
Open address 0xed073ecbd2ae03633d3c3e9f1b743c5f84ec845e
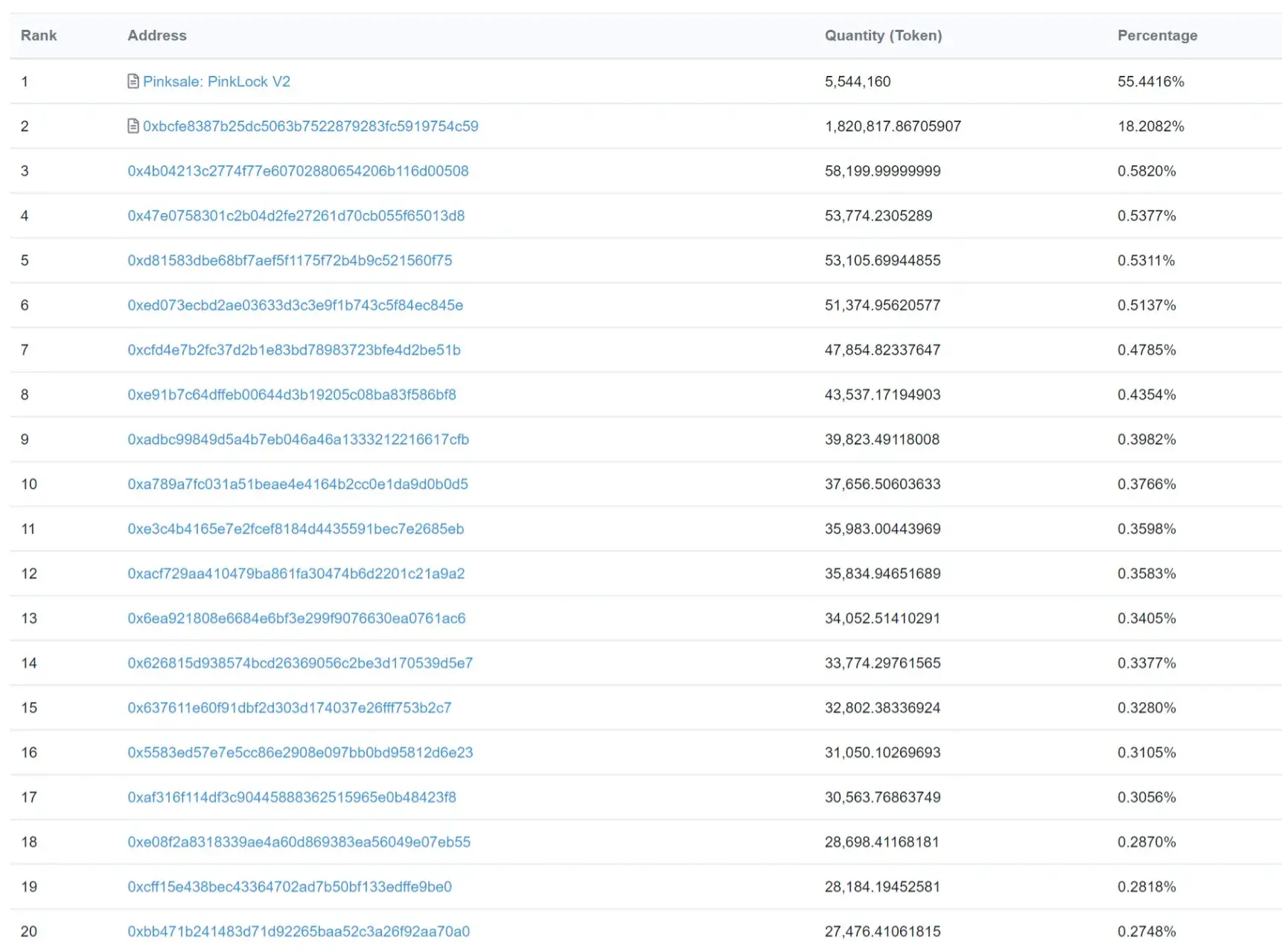click(x=295, y=304)
